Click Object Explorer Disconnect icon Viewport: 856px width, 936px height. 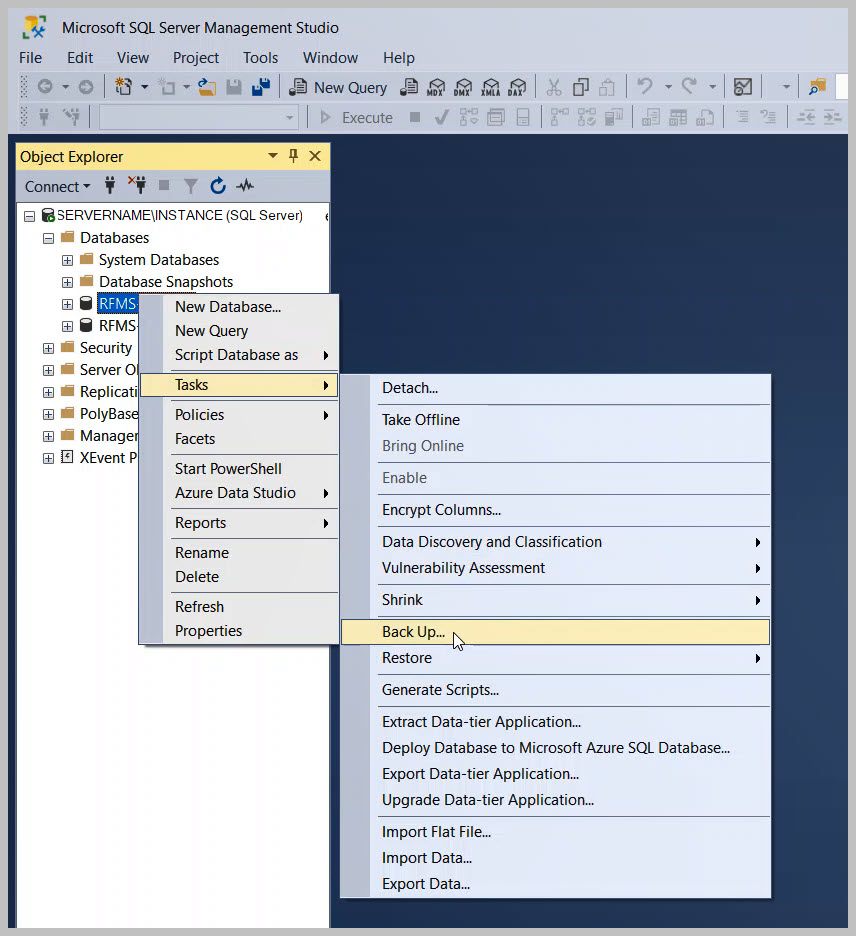[137, 186]
